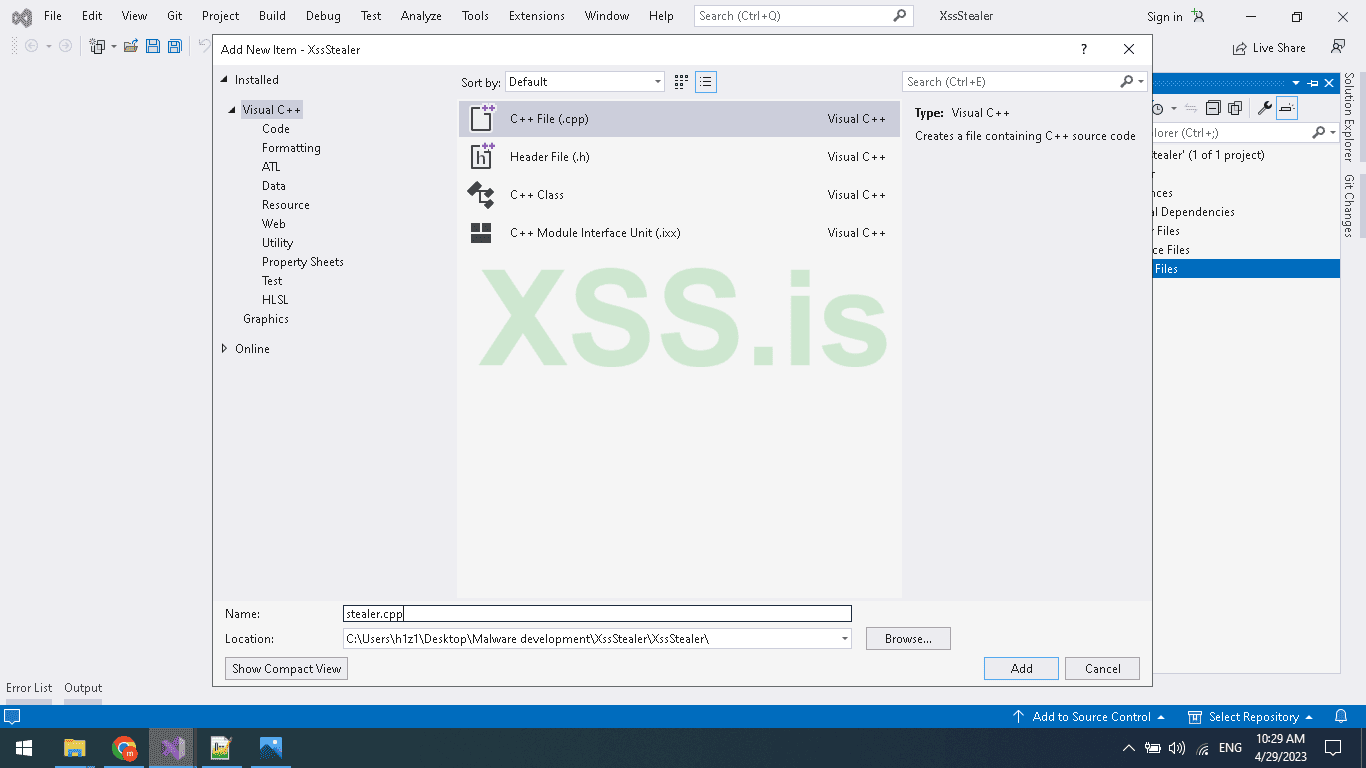Click Solution Explorer Collapse All icon
1366x768 pixels.
(1213, 108)
